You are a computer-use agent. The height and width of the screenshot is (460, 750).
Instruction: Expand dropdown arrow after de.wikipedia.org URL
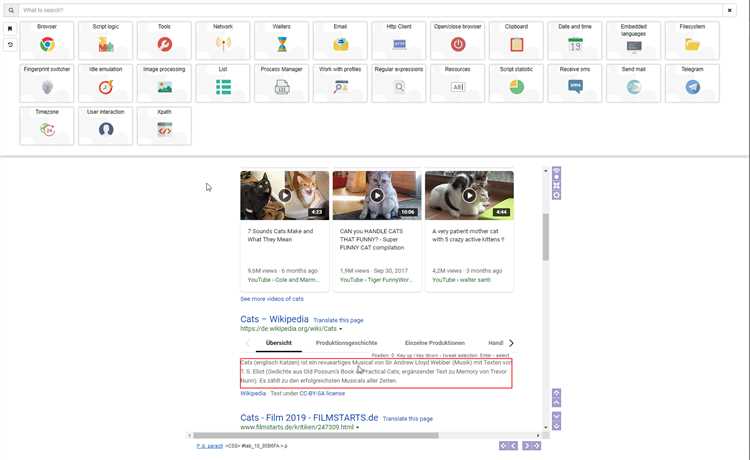pos(341,329)
